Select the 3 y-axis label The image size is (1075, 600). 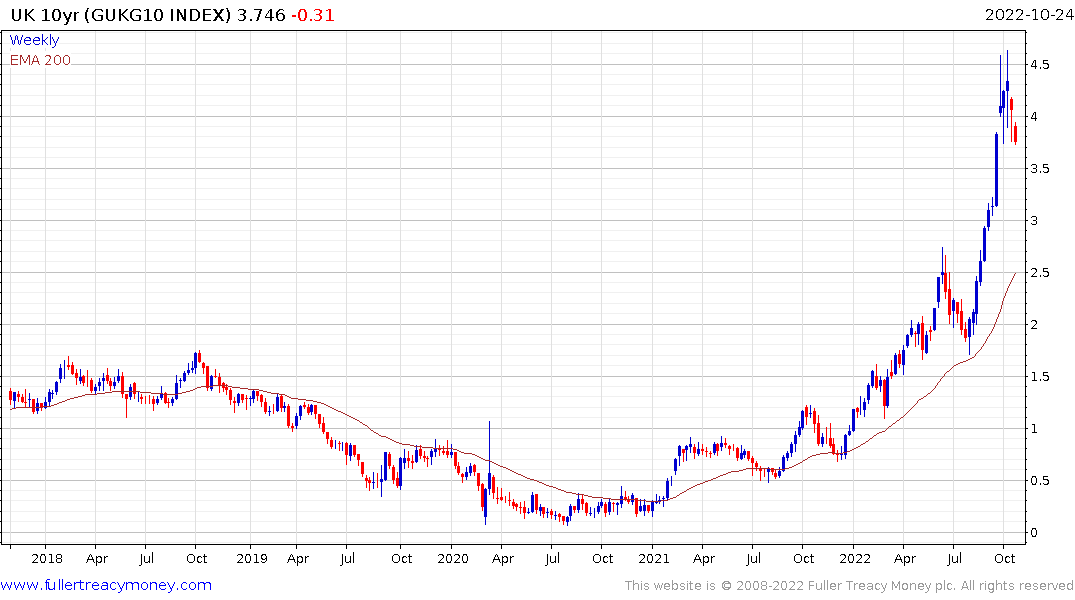pyautogui.click(x=1034, y=221)
